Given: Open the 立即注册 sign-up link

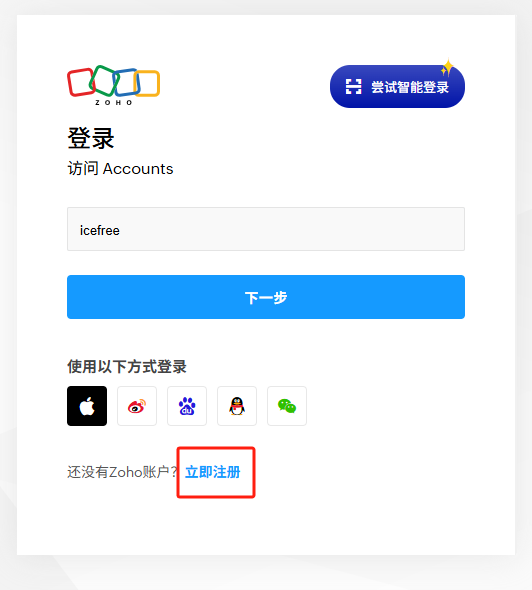Looking at the screenshot, I should (213, 472).
